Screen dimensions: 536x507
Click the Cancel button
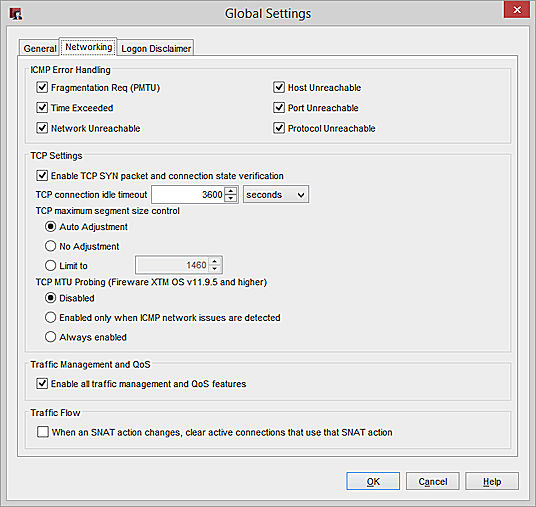(432, 481)
